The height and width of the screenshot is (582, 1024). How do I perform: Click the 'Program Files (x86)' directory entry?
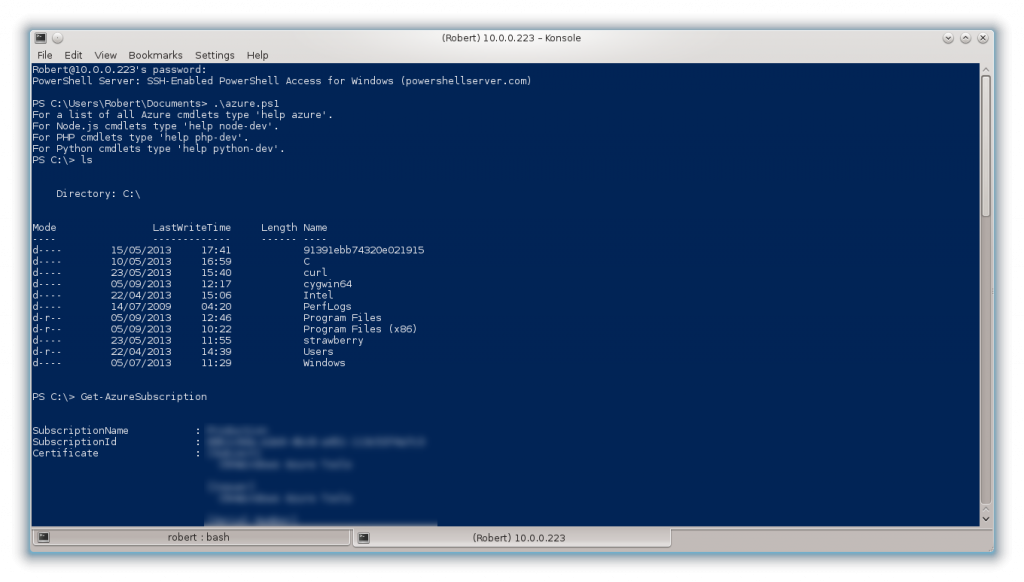coord(360,329)
